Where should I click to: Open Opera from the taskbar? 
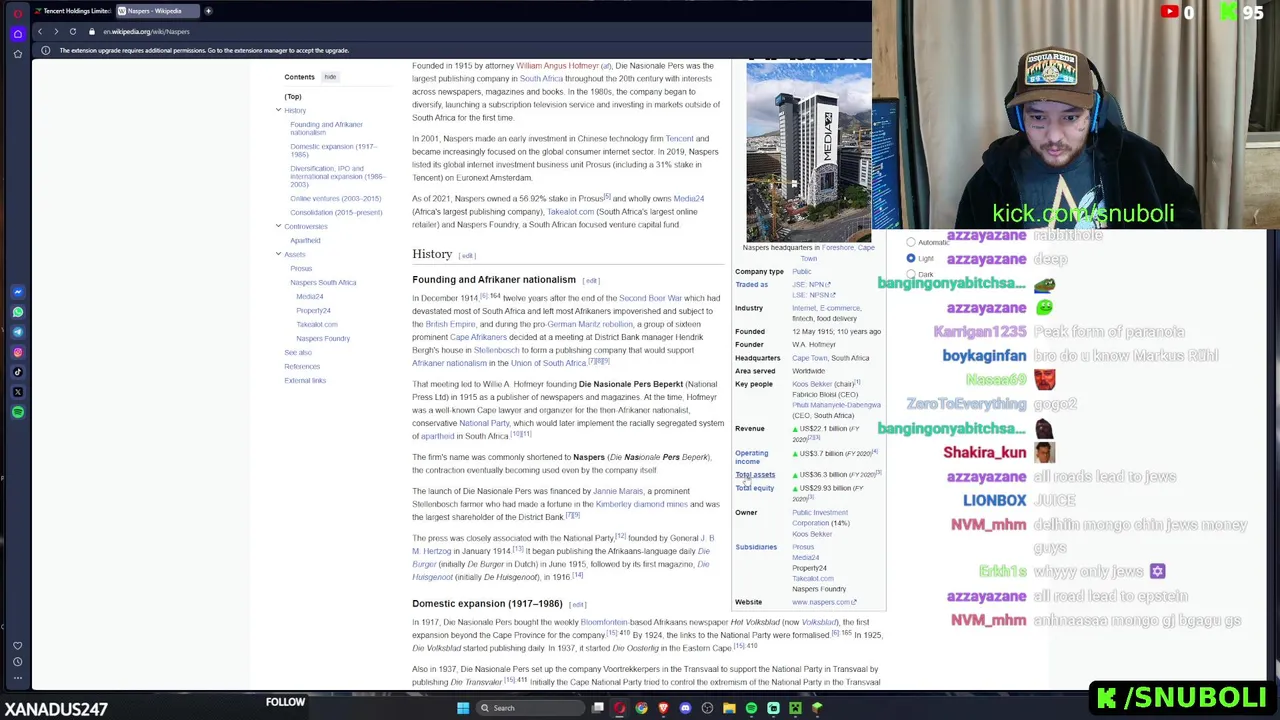click(x=620, y=708)
